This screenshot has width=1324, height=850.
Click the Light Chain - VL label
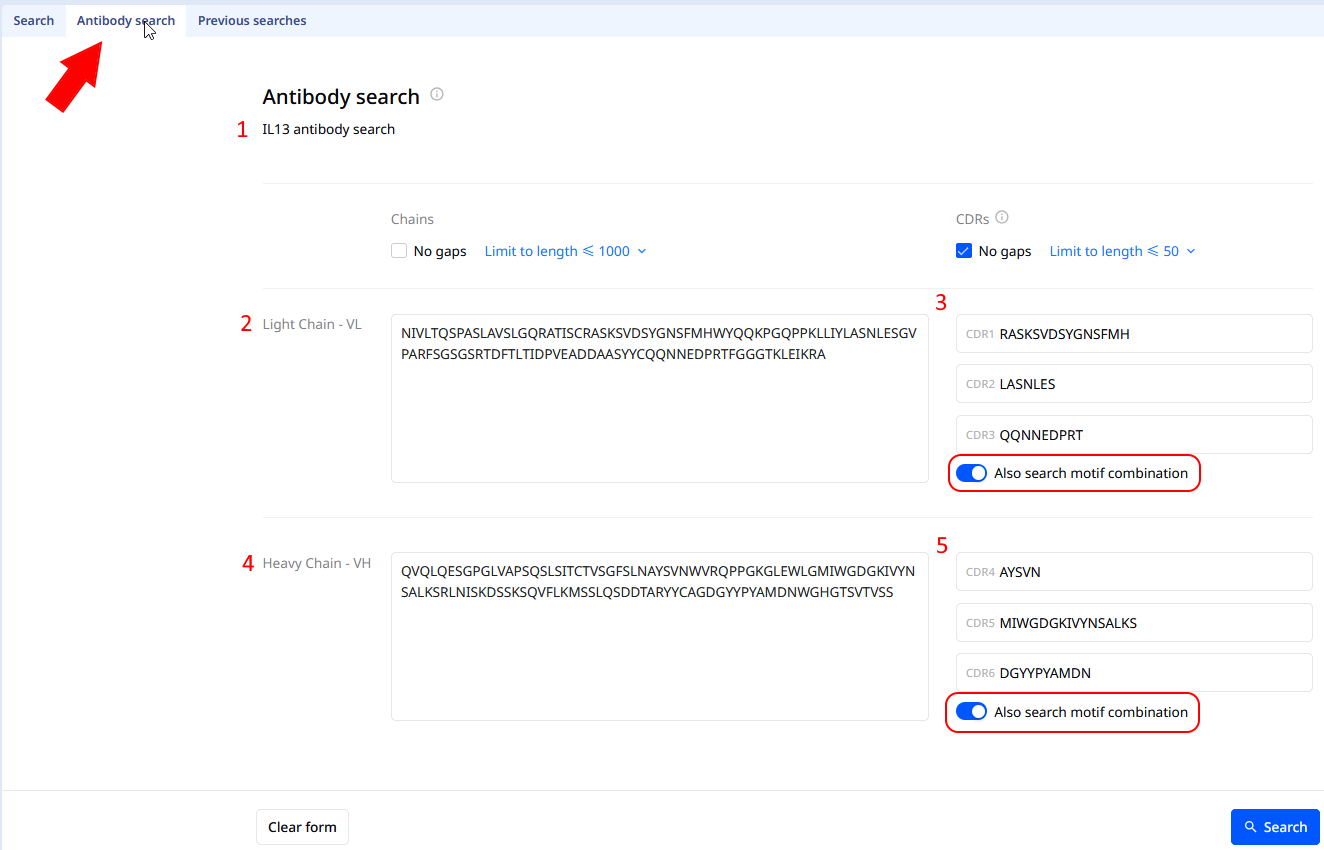312,324
